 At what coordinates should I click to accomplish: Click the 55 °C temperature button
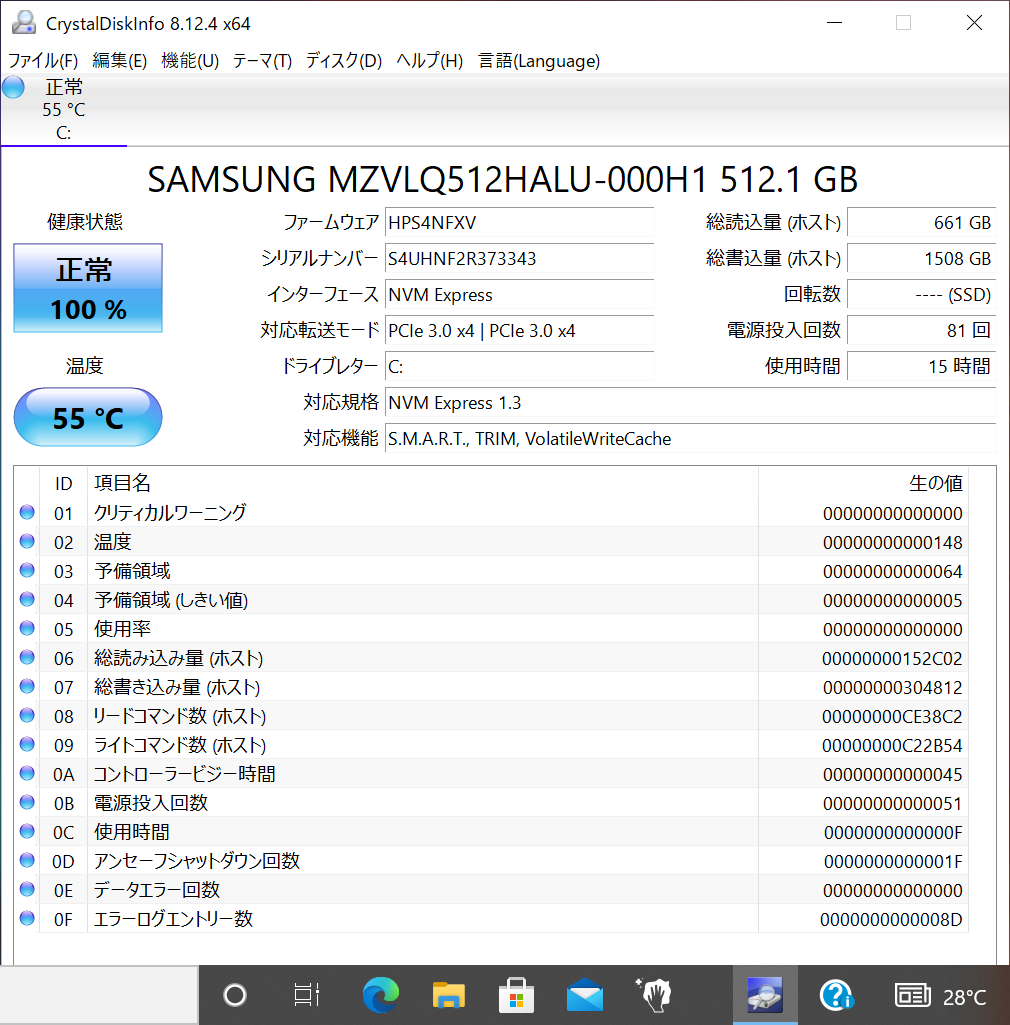pos(88,417)
